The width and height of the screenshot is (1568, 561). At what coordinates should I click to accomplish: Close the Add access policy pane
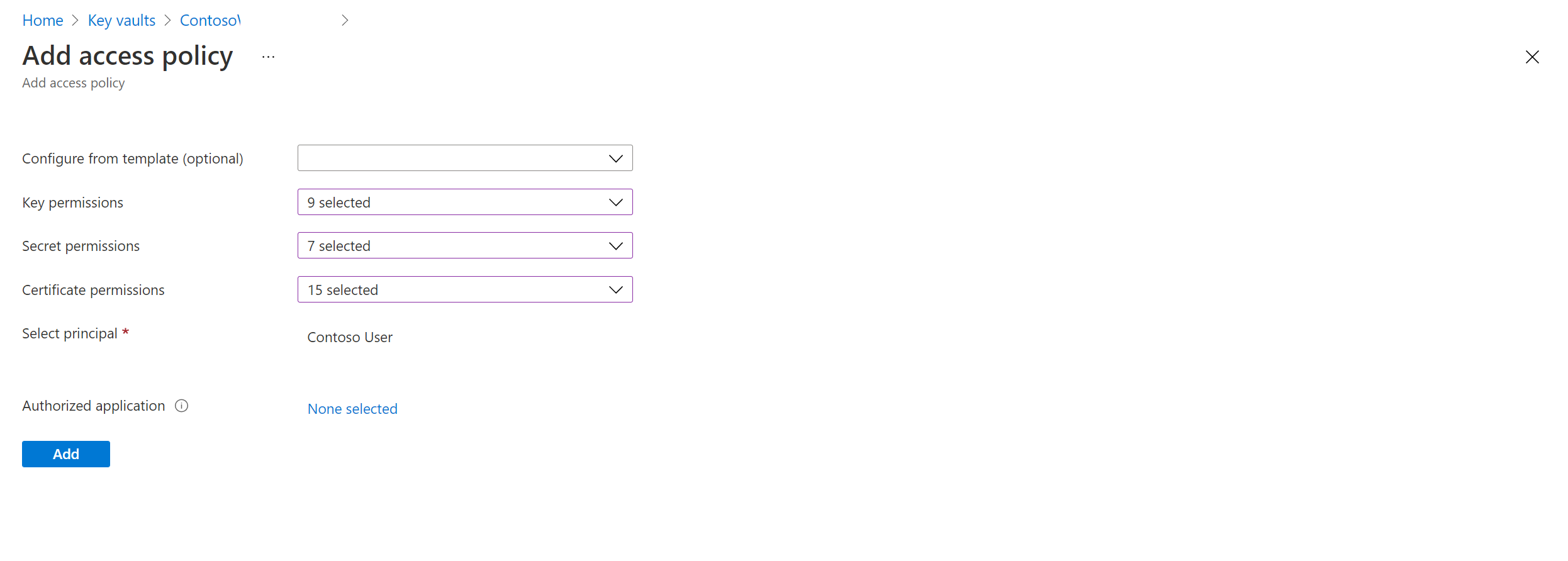pos(1532,57)
